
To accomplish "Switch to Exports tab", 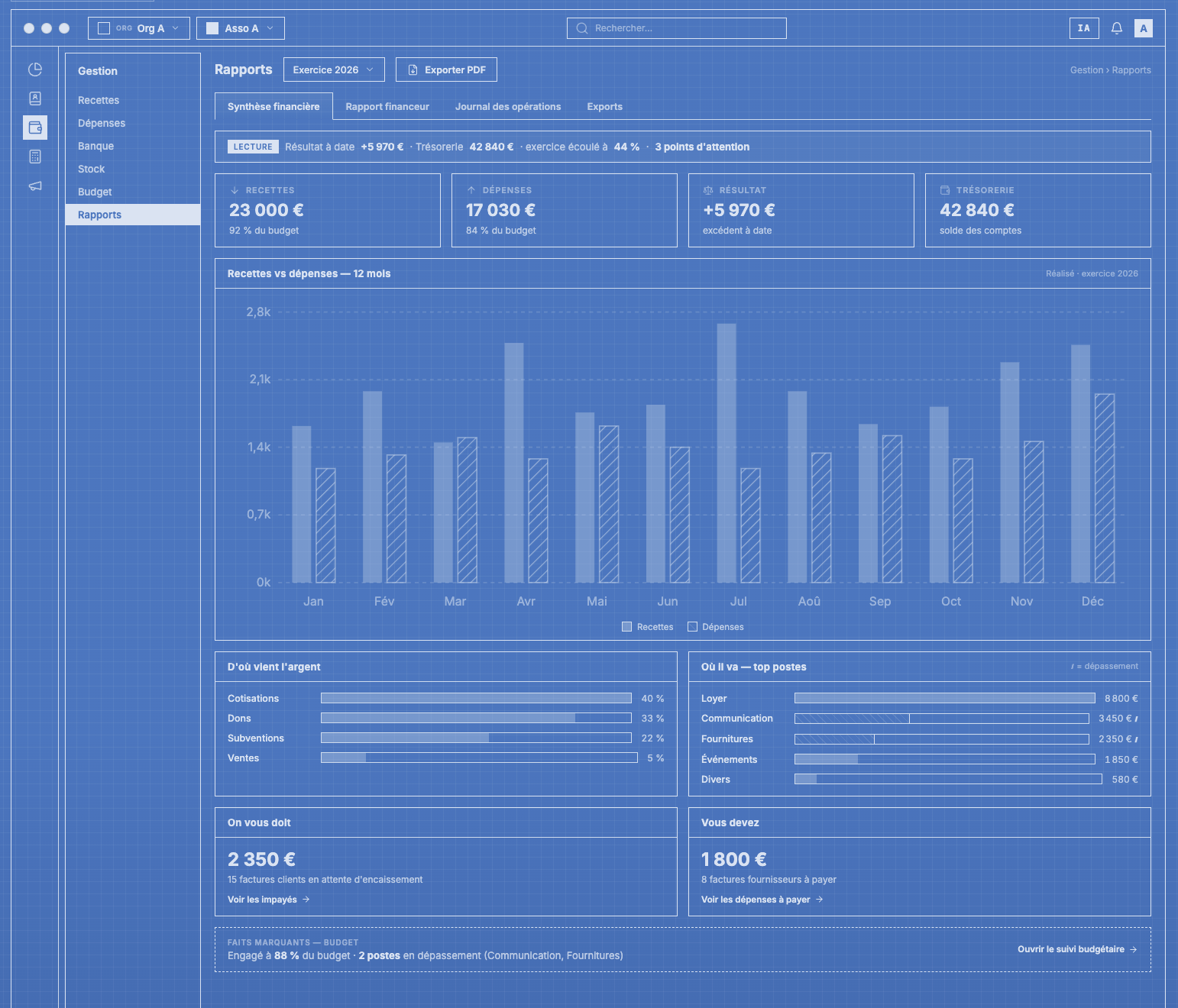I will pos(605,106).
